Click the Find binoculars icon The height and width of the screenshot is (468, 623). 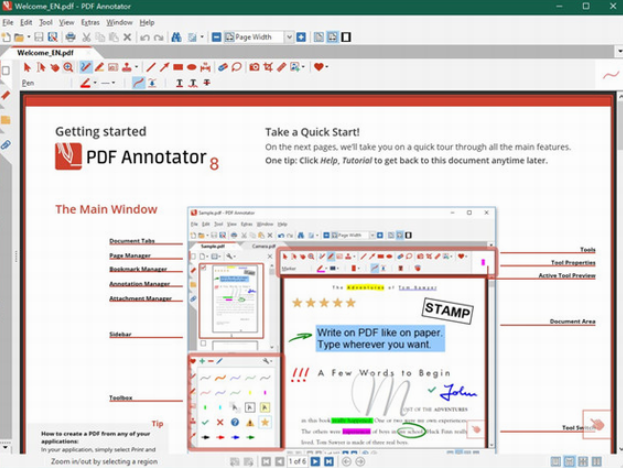click(176, 37)
